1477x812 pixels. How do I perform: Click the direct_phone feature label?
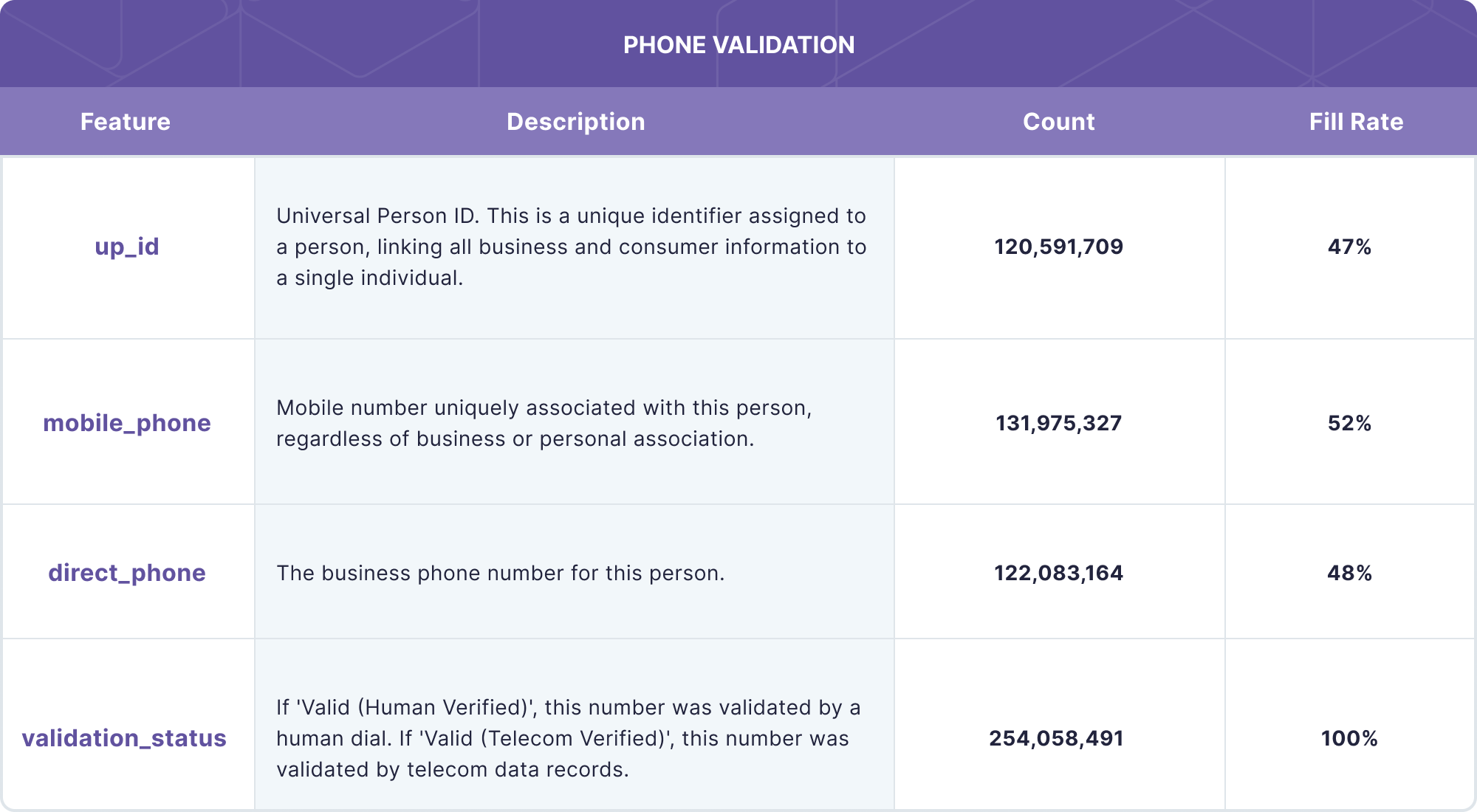(126, 571)
